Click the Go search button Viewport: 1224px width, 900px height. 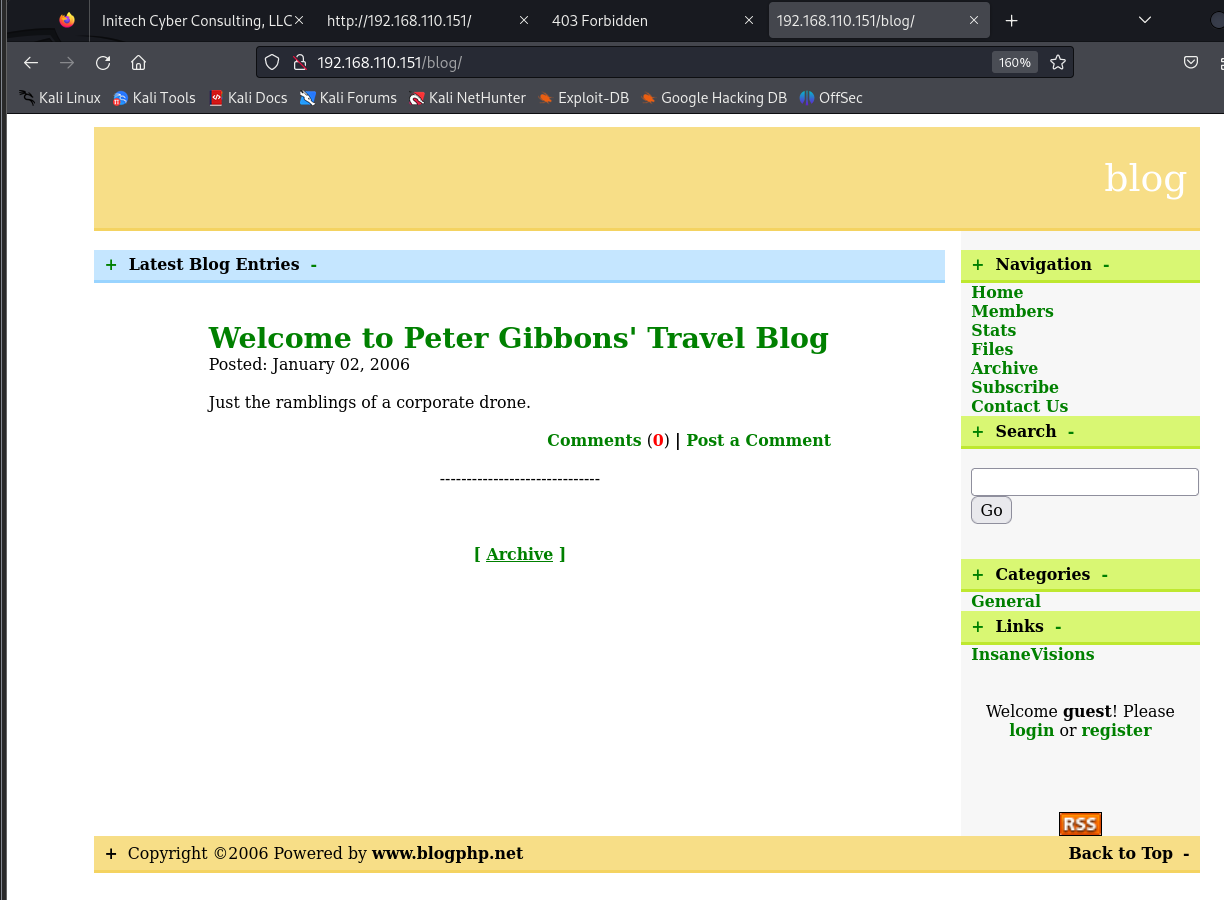coord(991,510)
